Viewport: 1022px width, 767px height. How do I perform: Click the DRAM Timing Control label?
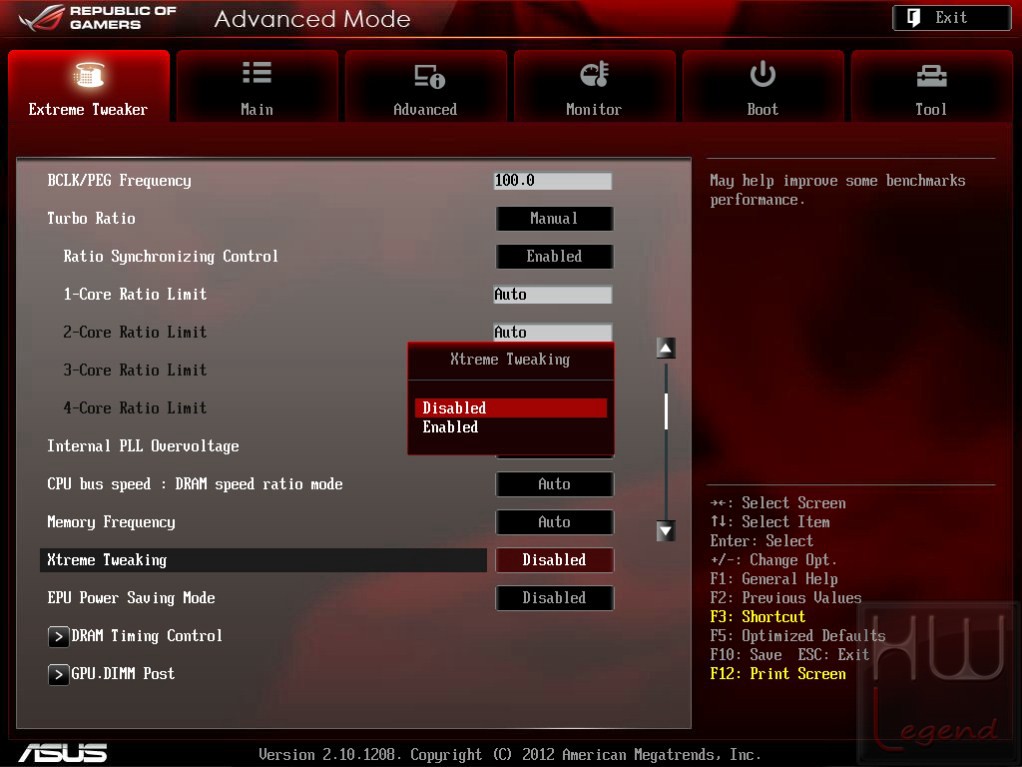tap(147, 636)
